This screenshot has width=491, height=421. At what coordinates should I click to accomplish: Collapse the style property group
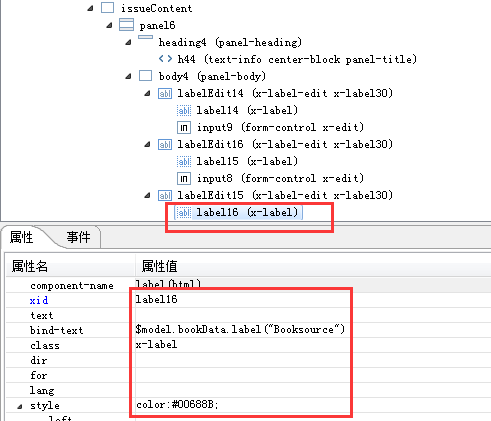[20, 406]
